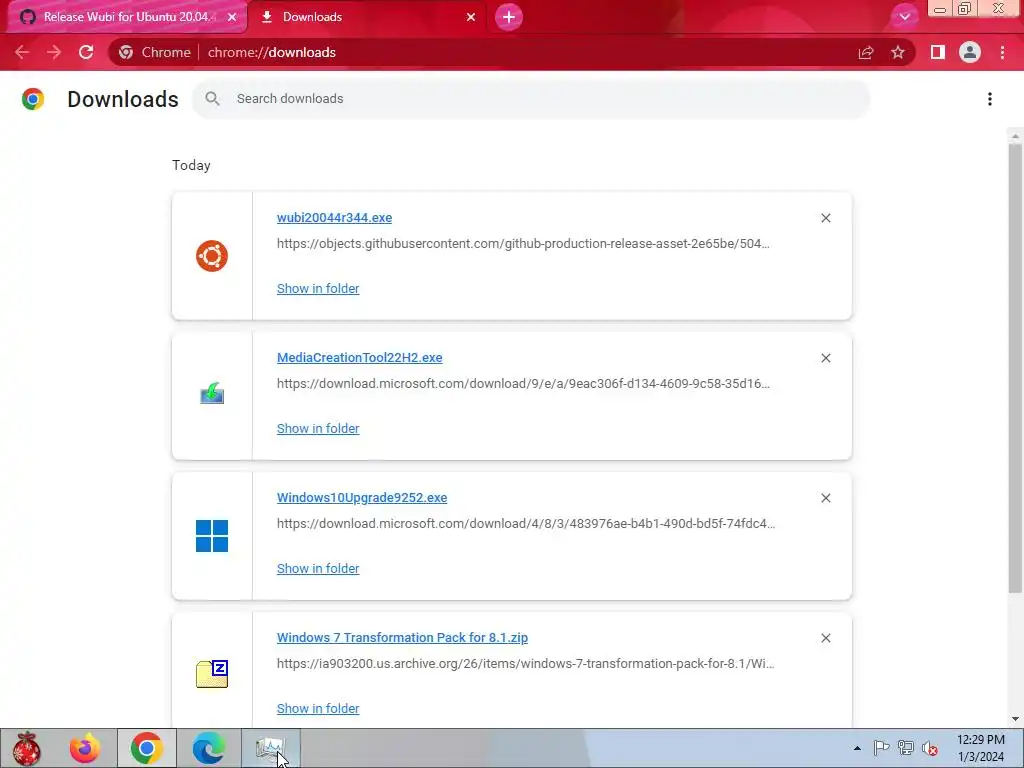1024x768 pixels.
Task: Open the taskbar clock showing 12:29 PM
Action: [x=980, y=748]
